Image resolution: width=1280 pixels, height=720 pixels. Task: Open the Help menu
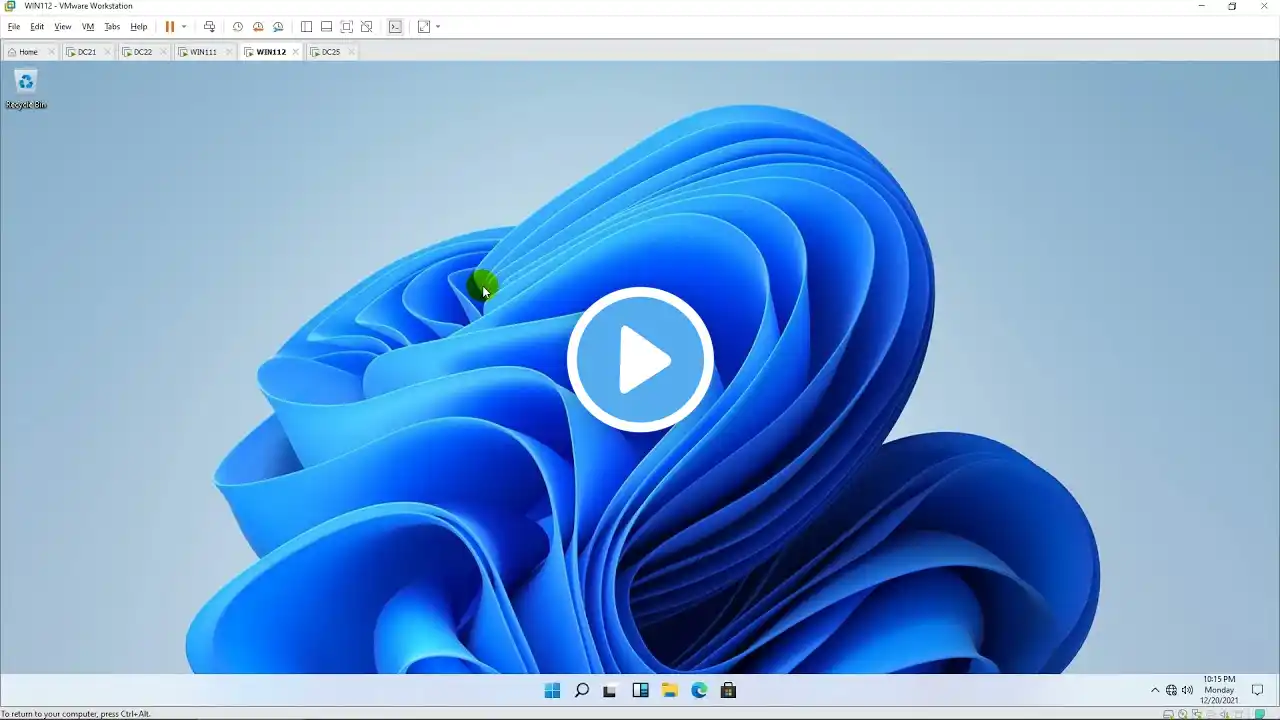point(139,27)
